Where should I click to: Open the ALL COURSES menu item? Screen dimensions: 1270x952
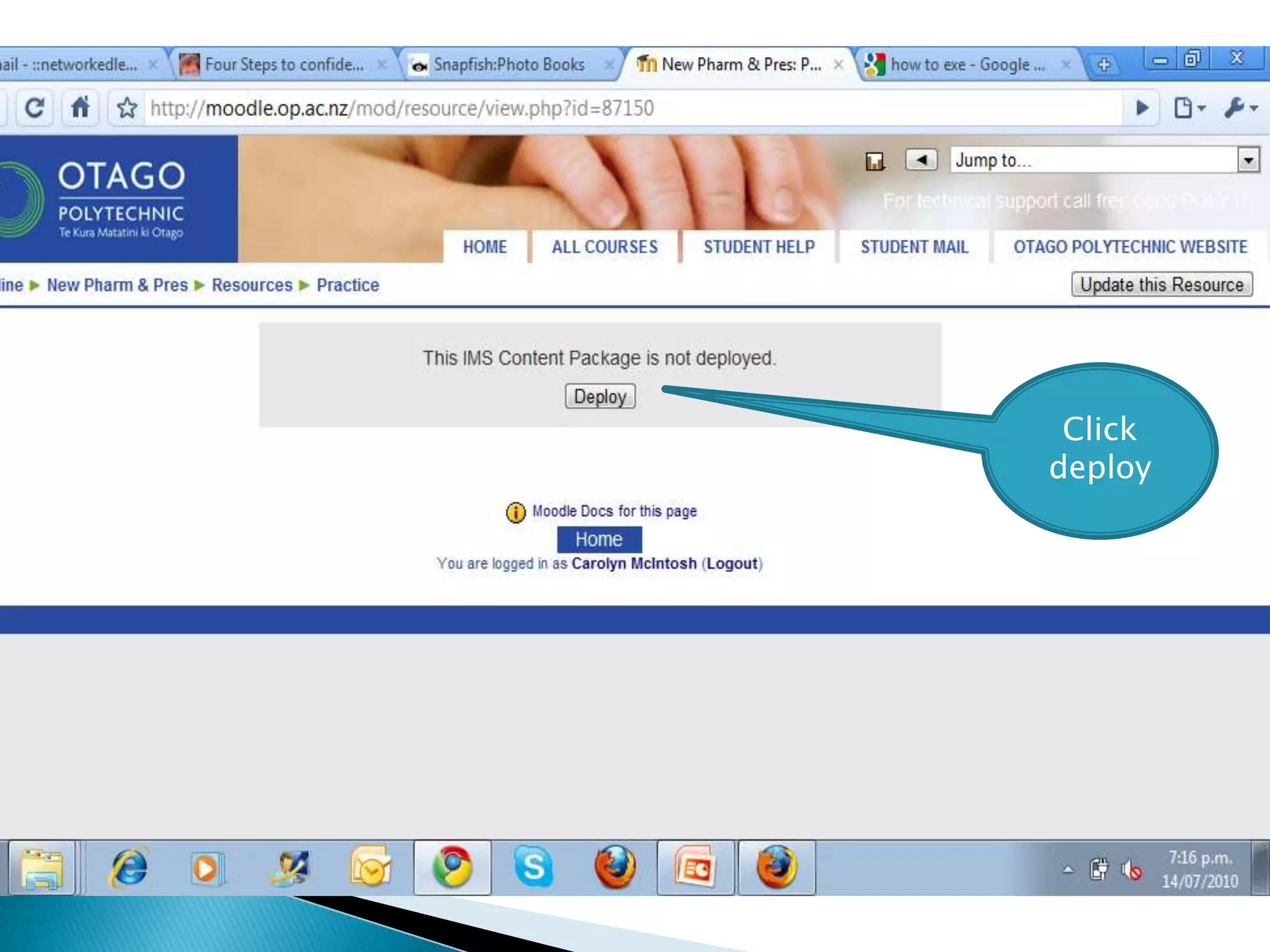point(605,247)
